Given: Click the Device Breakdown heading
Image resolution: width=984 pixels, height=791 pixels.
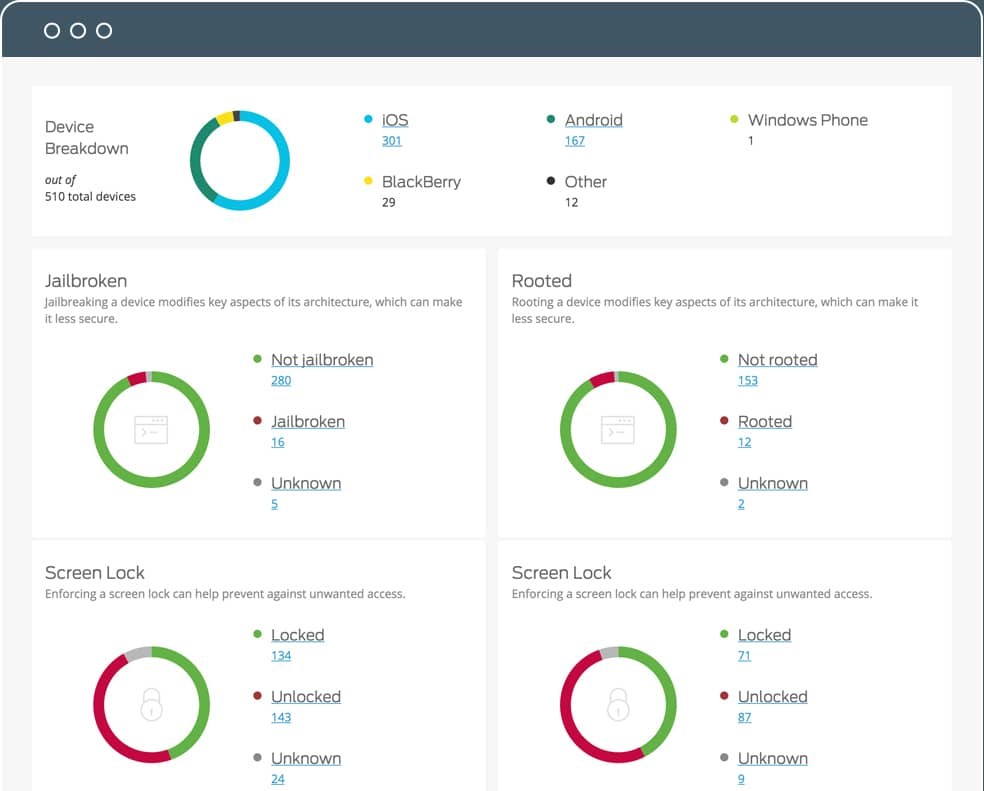Looking at the screenshot, I should tap(87, 137).
